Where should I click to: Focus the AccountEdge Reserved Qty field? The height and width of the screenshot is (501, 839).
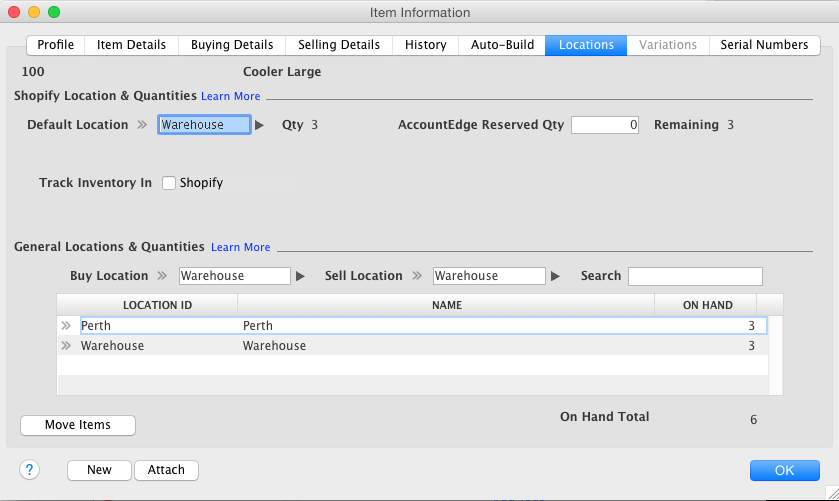click(x=604, y=125)
